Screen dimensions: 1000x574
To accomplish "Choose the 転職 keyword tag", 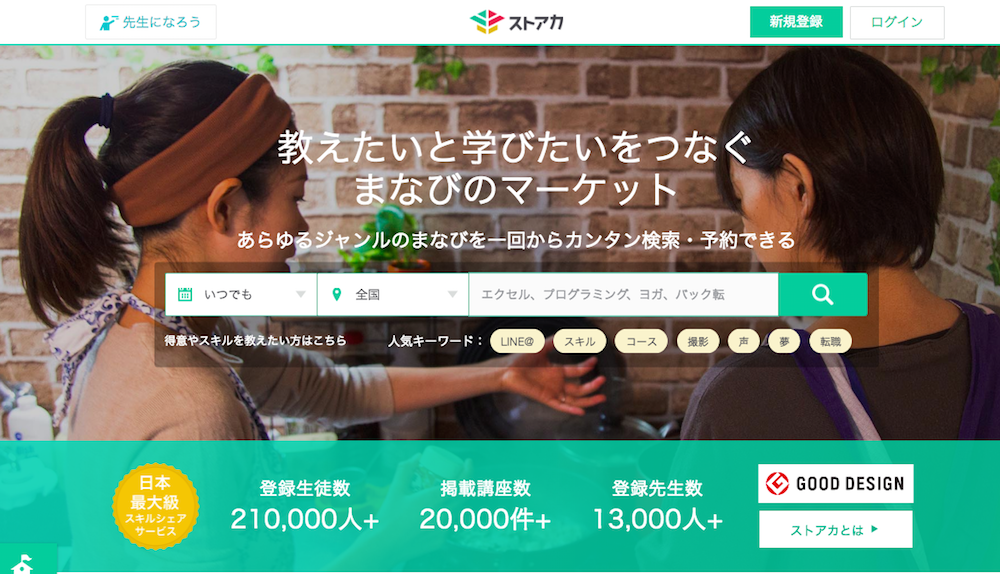I will coord(830,341).
